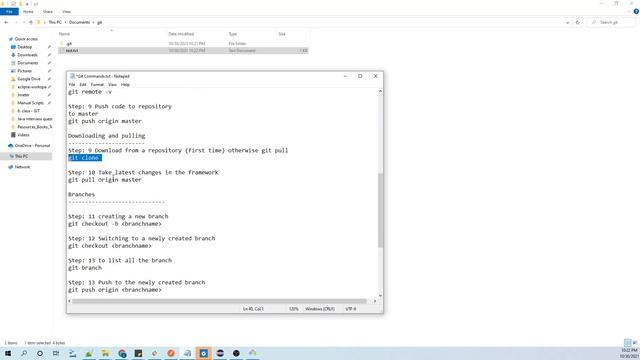
Task: Select Network in navigation pane
Action: coord(22,167)
